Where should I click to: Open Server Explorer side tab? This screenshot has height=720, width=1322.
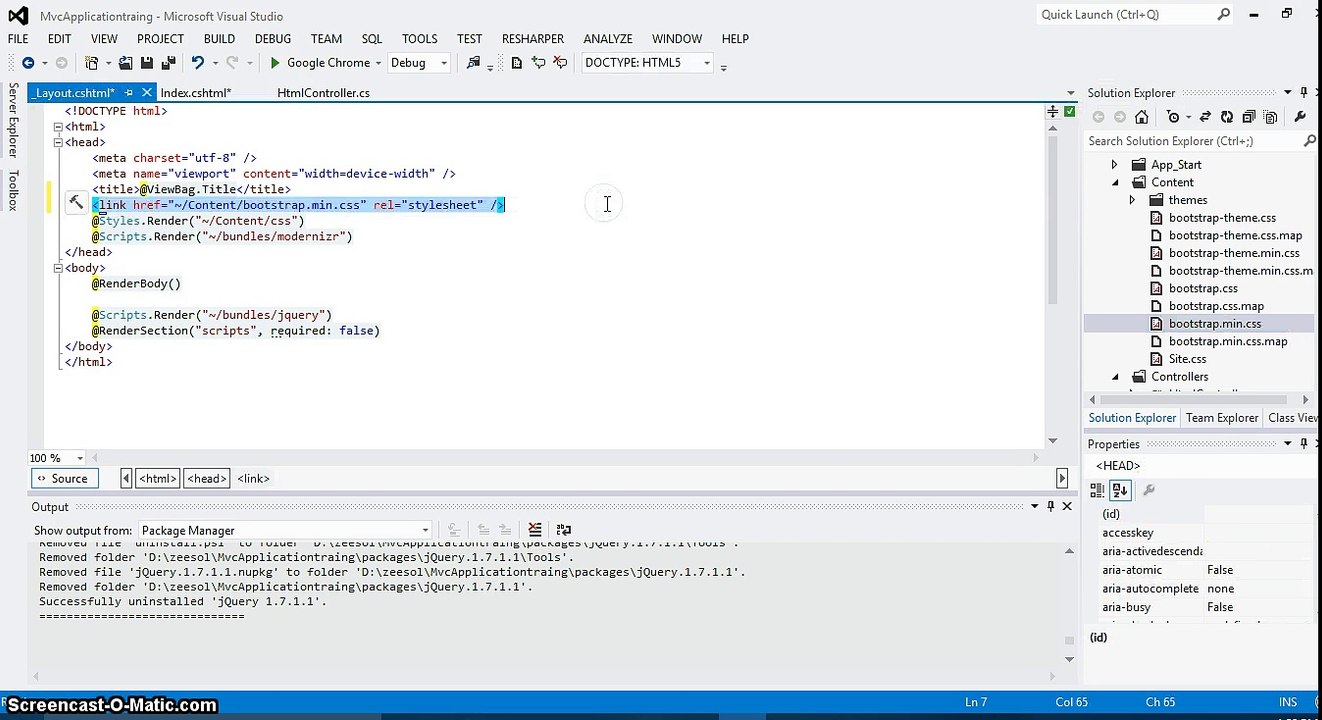coord(13,120)
